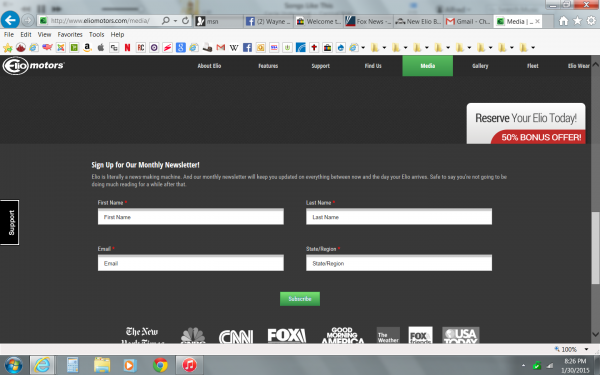
Task: Open the Gallery navigation link
Action: [480, 66]
